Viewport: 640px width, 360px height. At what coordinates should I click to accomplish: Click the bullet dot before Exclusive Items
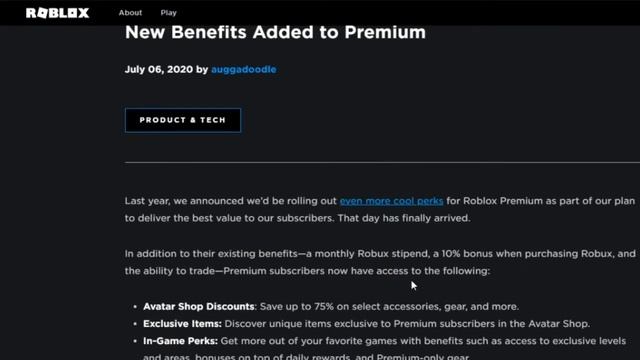[x=135, y=324]
